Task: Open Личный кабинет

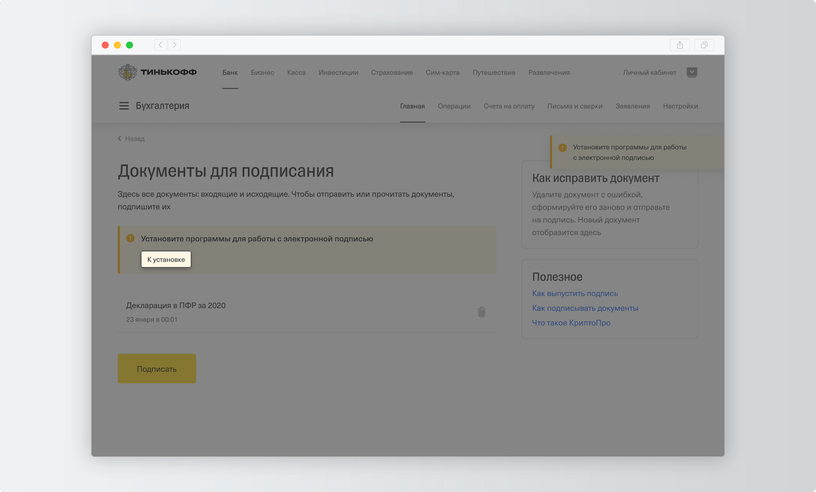Action: (649, 72)
